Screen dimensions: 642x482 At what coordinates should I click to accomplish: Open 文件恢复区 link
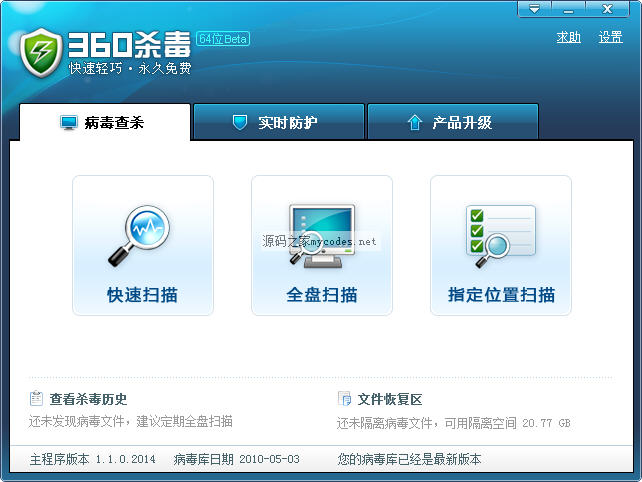coord(389,399)
